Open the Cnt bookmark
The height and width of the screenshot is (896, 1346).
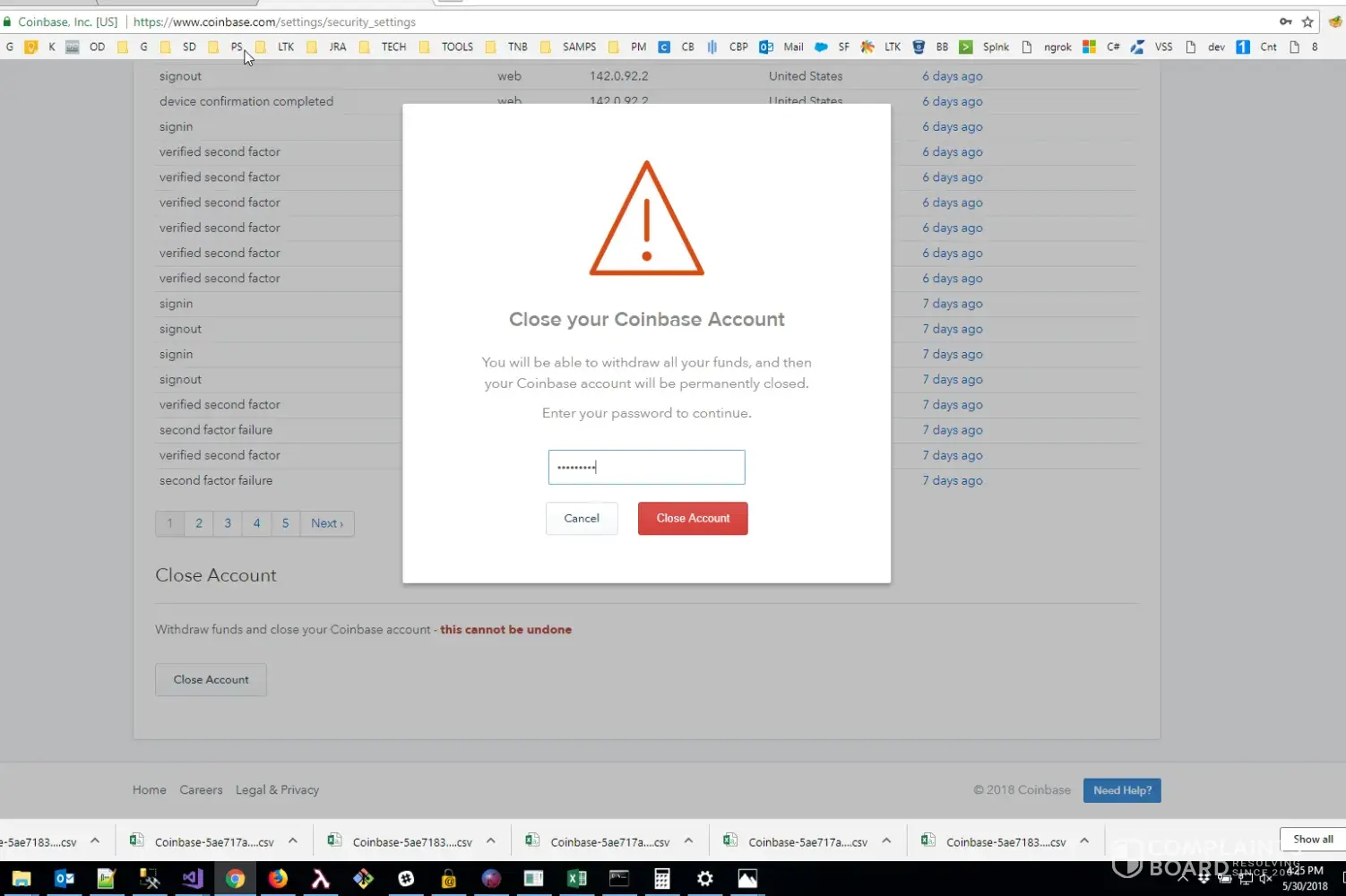tap(1256, 47)
